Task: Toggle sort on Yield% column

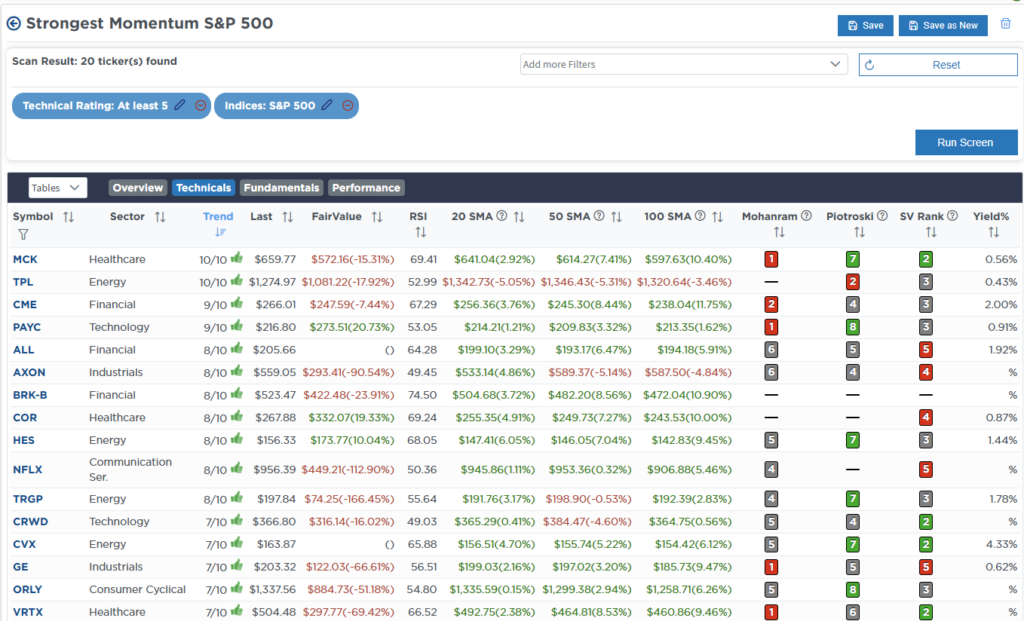Action: (x=993, y=232)
